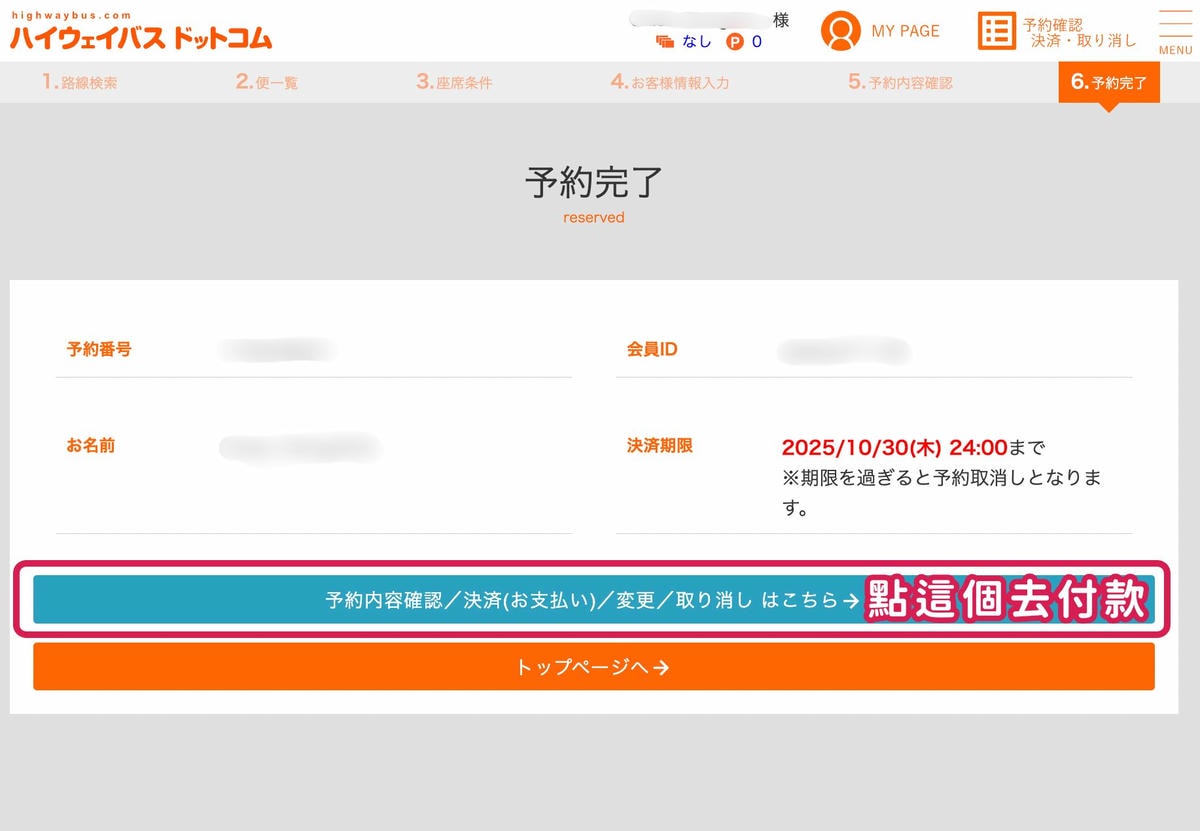Click deadline 2025/10/30(木) 24:00 text
This screenshot has height=831, width=1200.
[x=894, y=447]
